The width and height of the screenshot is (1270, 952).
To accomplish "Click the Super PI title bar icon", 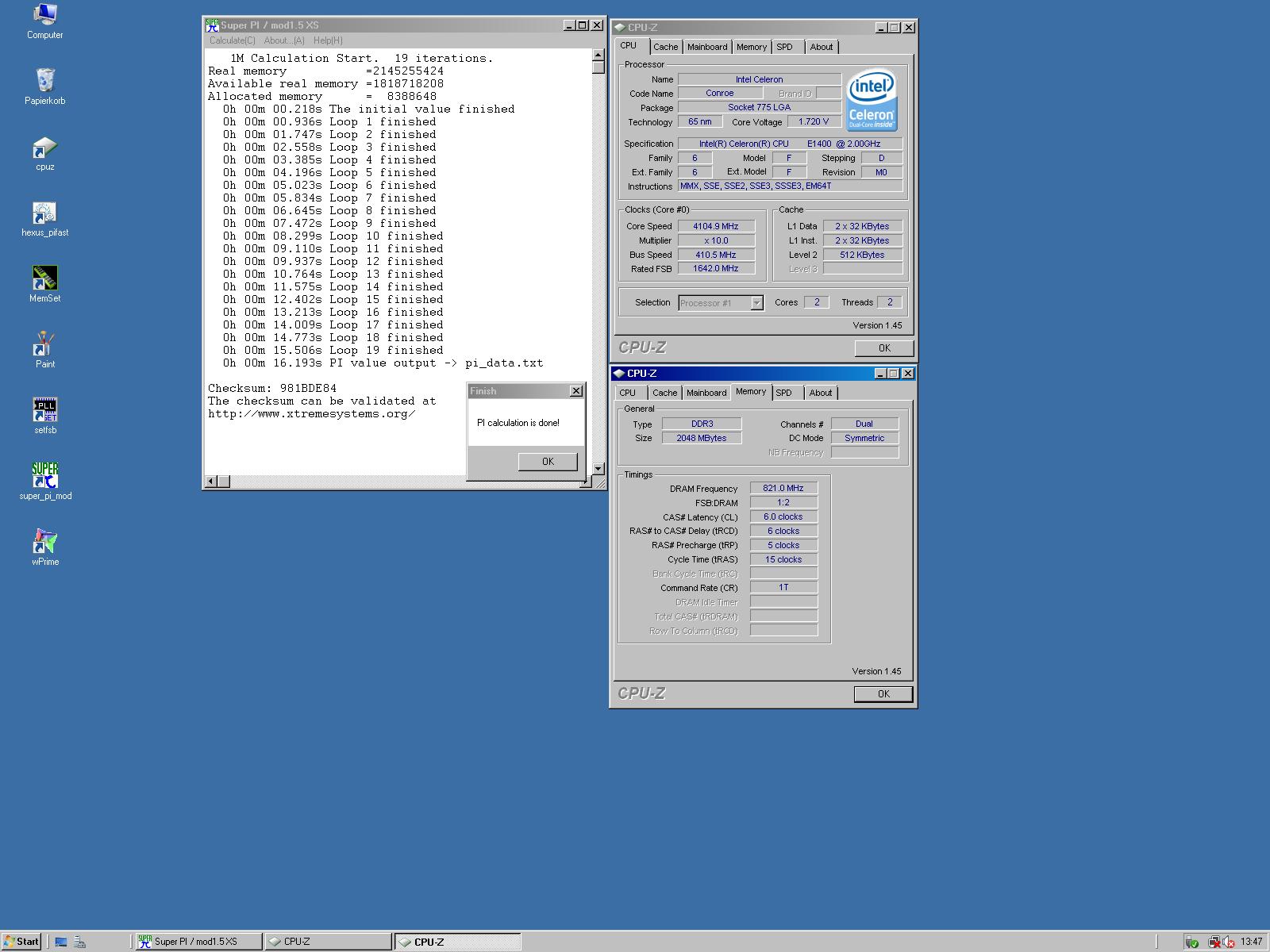I will 212,25.
